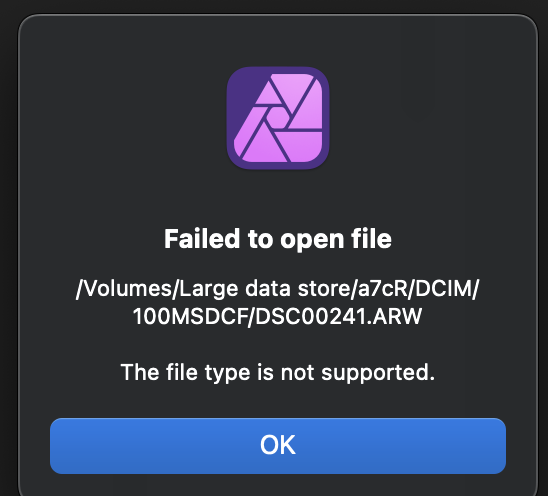Dismiss the dialog with the OK button
The image size is (548, 496).
[278, 446]
